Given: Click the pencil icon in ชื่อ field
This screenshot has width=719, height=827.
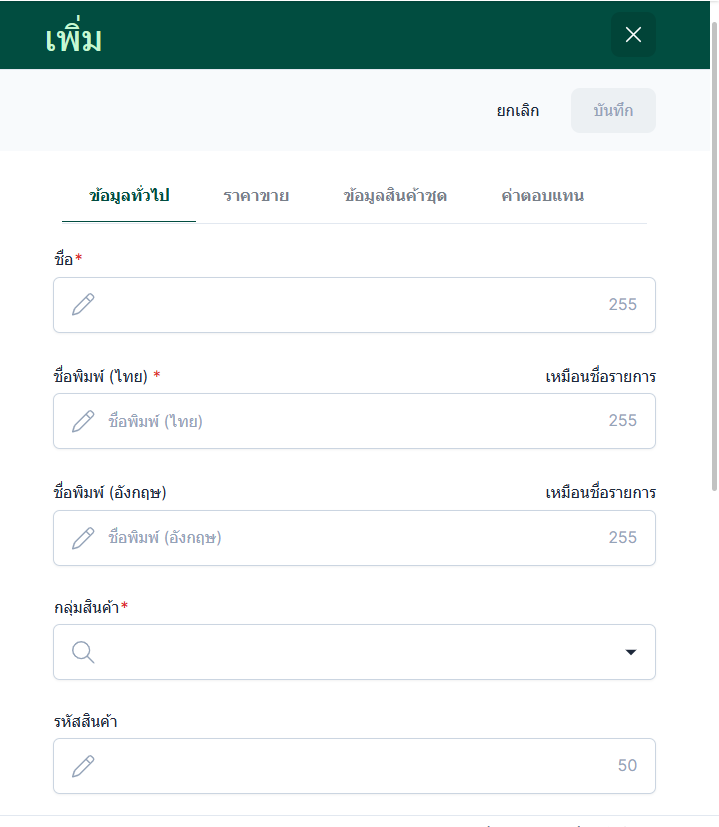Looking at the screenshot, I should coord(83,305).
